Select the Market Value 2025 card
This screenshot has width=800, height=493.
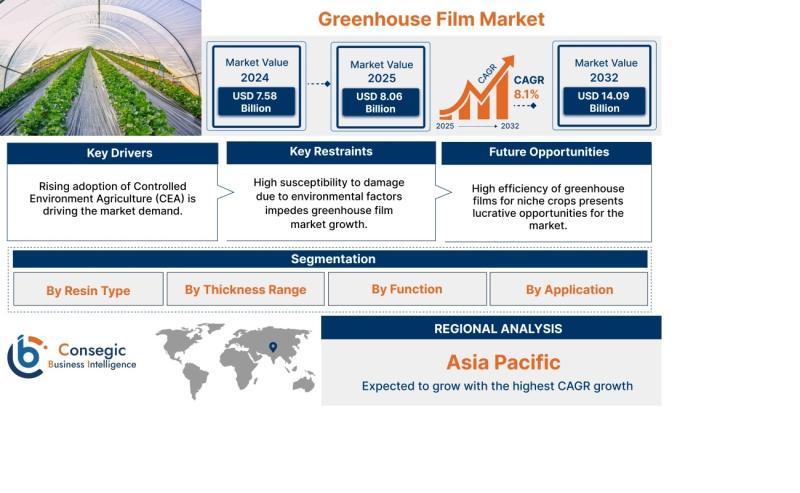381,87
